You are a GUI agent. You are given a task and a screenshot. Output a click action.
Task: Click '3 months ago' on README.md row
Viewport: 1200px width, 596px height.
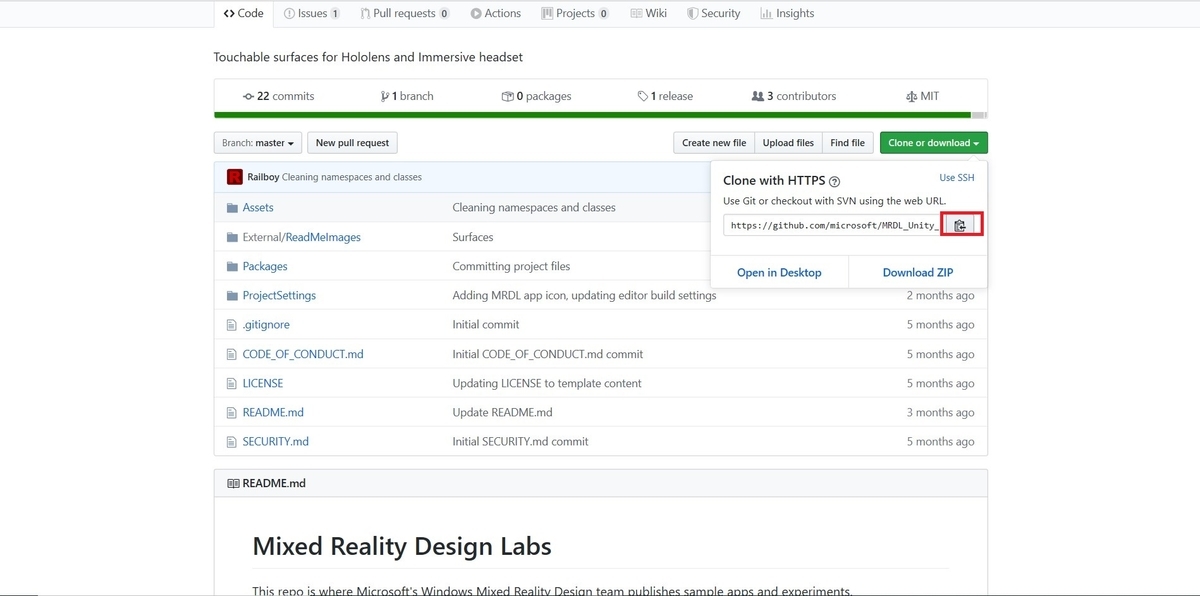[940, 413]
